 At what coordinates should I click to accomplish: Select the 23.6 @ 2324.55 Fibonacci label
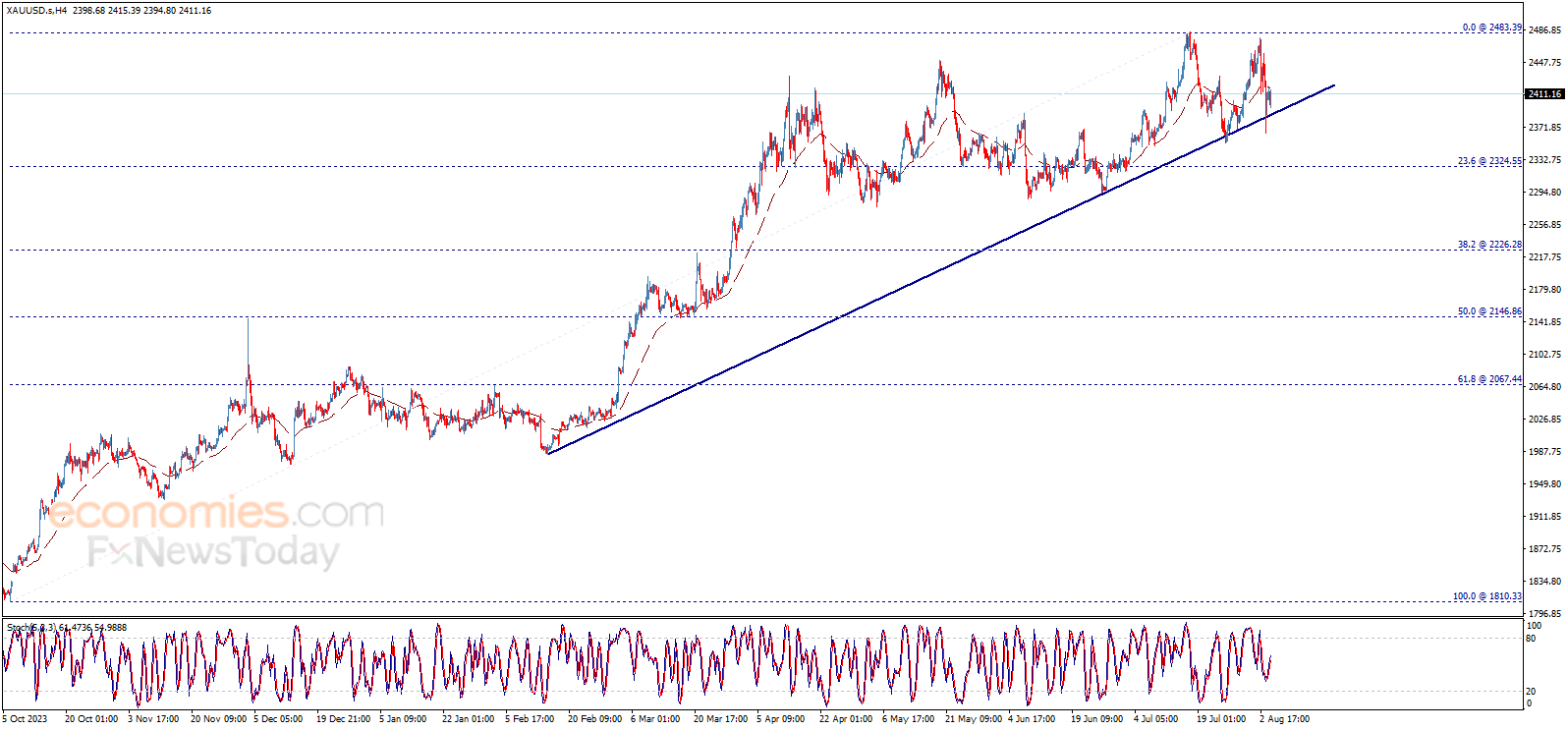[x=1489, y=161]
